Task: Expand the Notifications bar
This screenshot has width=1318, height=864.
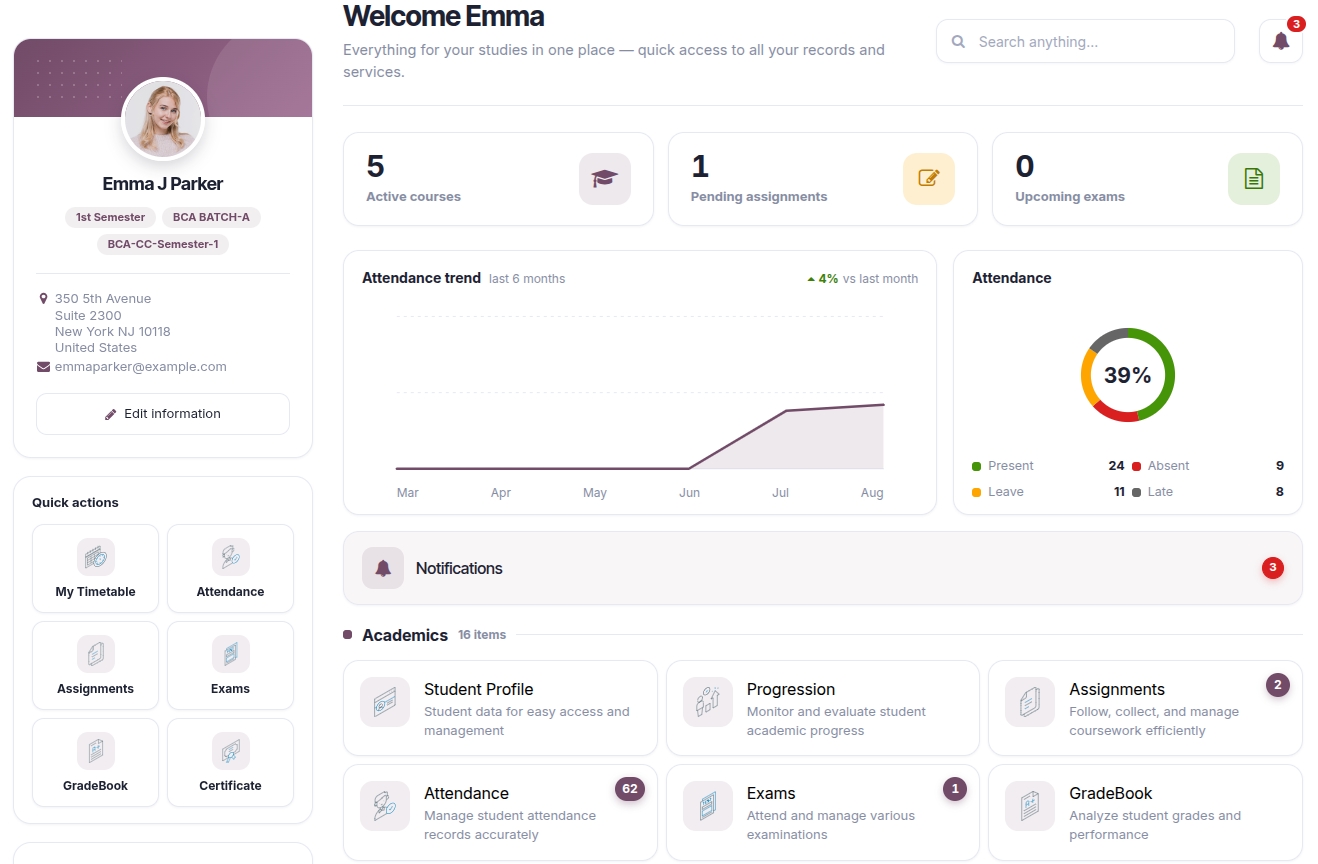Action: click(823, 568)
